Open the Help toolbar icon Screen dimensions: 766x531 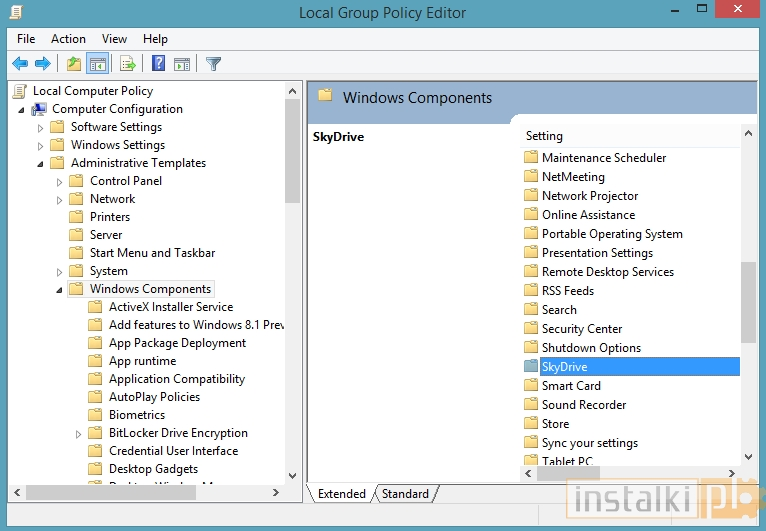point(158,64)
